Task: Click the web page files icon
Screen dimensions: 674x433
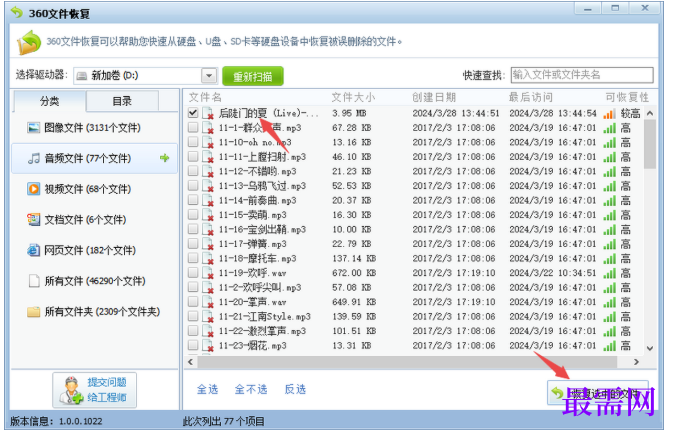Action: click(x=34, y=250)
